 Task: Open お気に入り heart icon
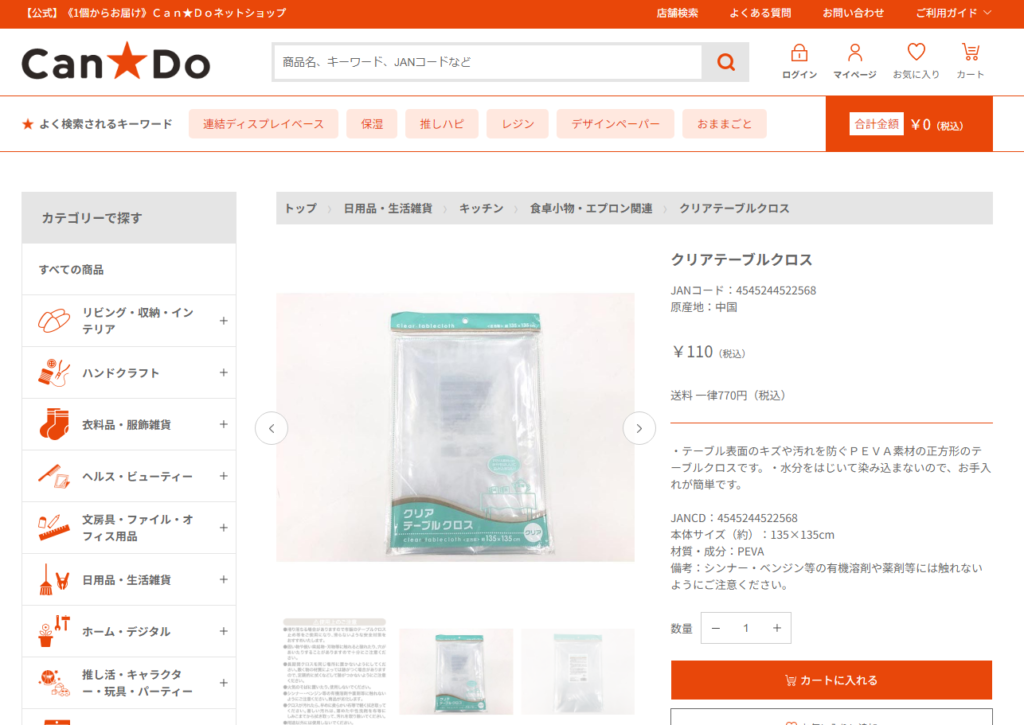tap(916, 52)
